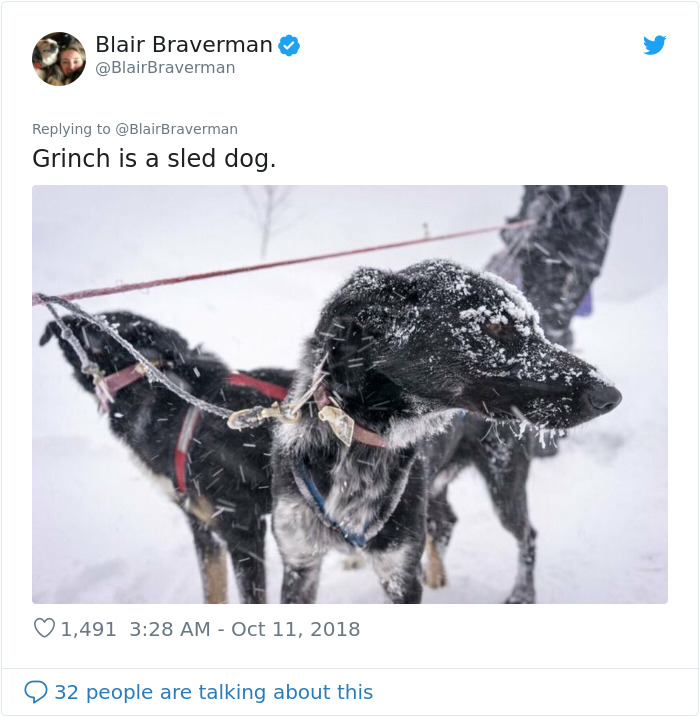Select the tweet text "Grinch is a sled dog."
The height and width of the screenshot is (717, 700).
154,159
